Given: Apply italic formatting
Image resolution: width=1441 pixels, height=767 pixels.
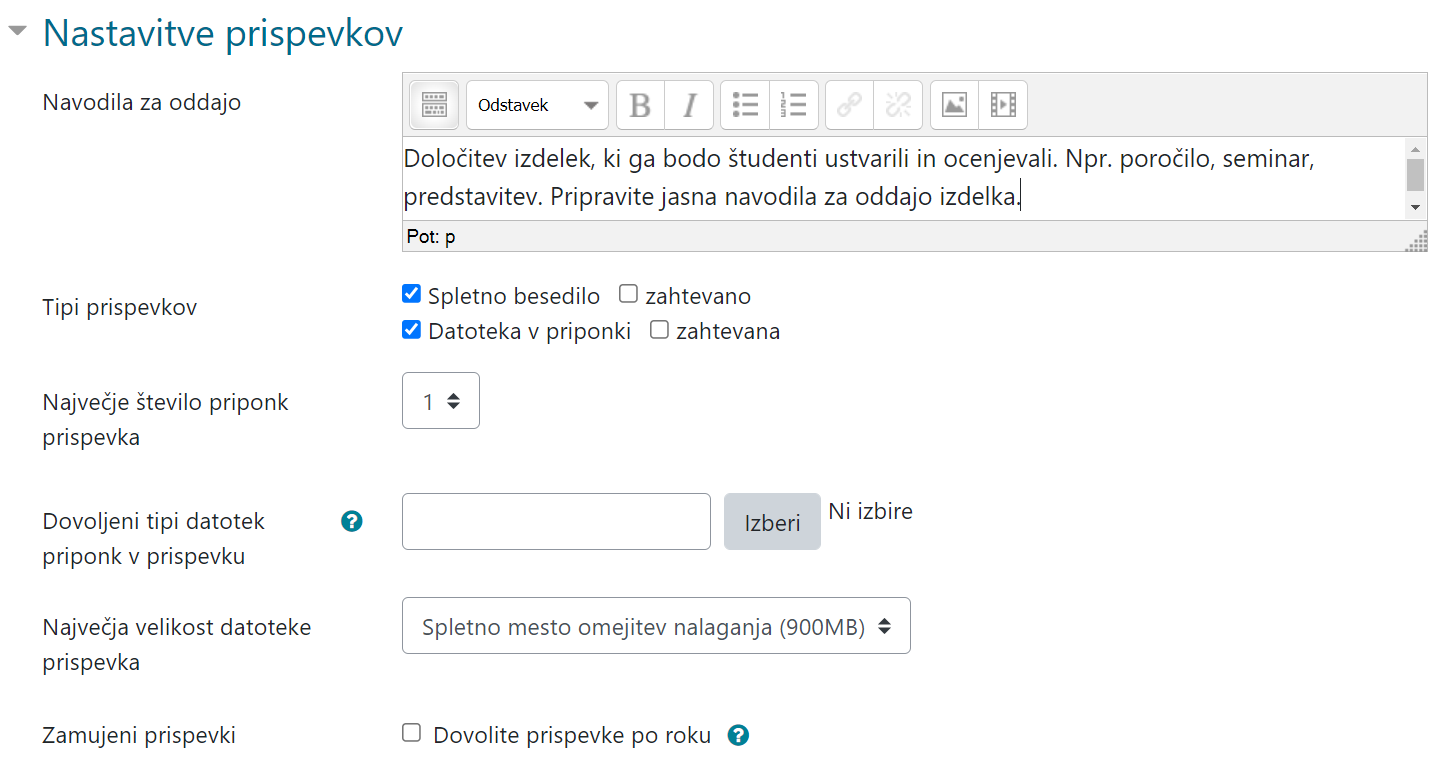Looking at the screenshot, I should [x=689, y=104].
